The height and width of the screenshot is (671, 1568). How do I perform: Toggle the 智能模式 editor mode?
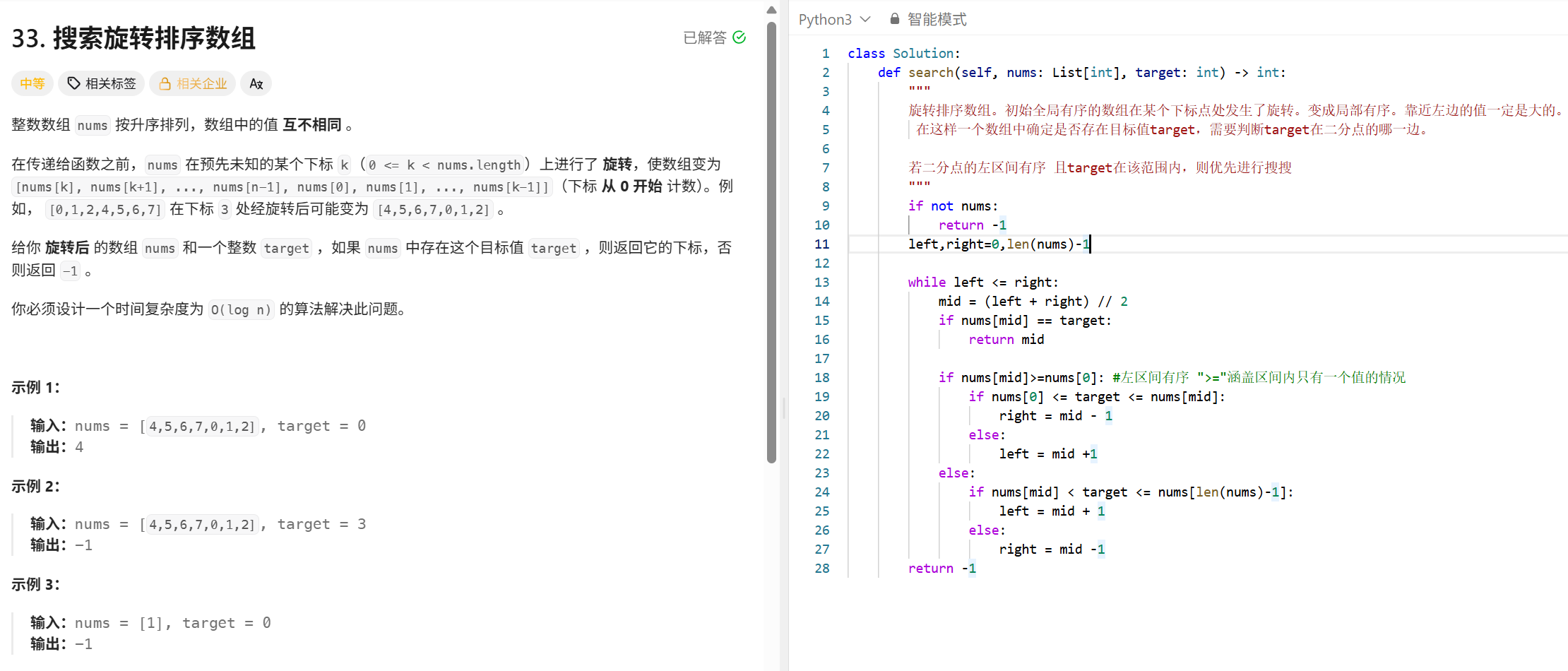(x=936, y=19)
